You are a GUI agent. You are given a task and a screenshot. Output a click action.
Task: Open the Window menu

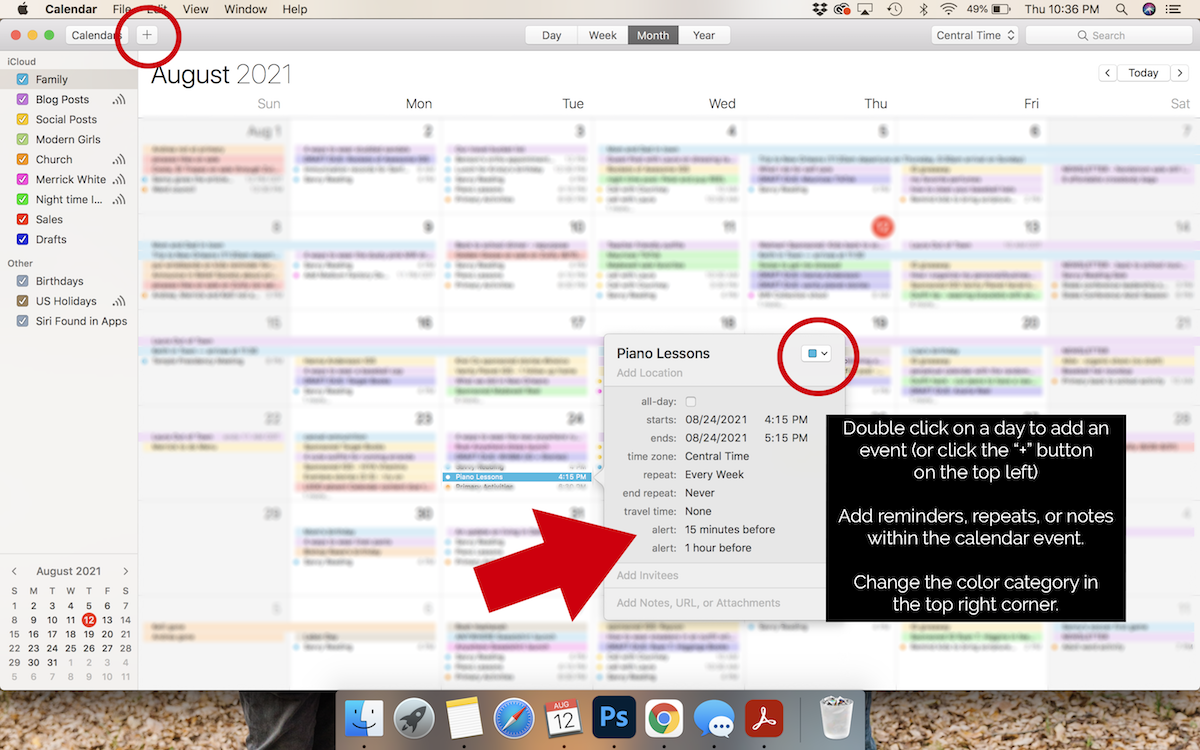coord(245,9)
